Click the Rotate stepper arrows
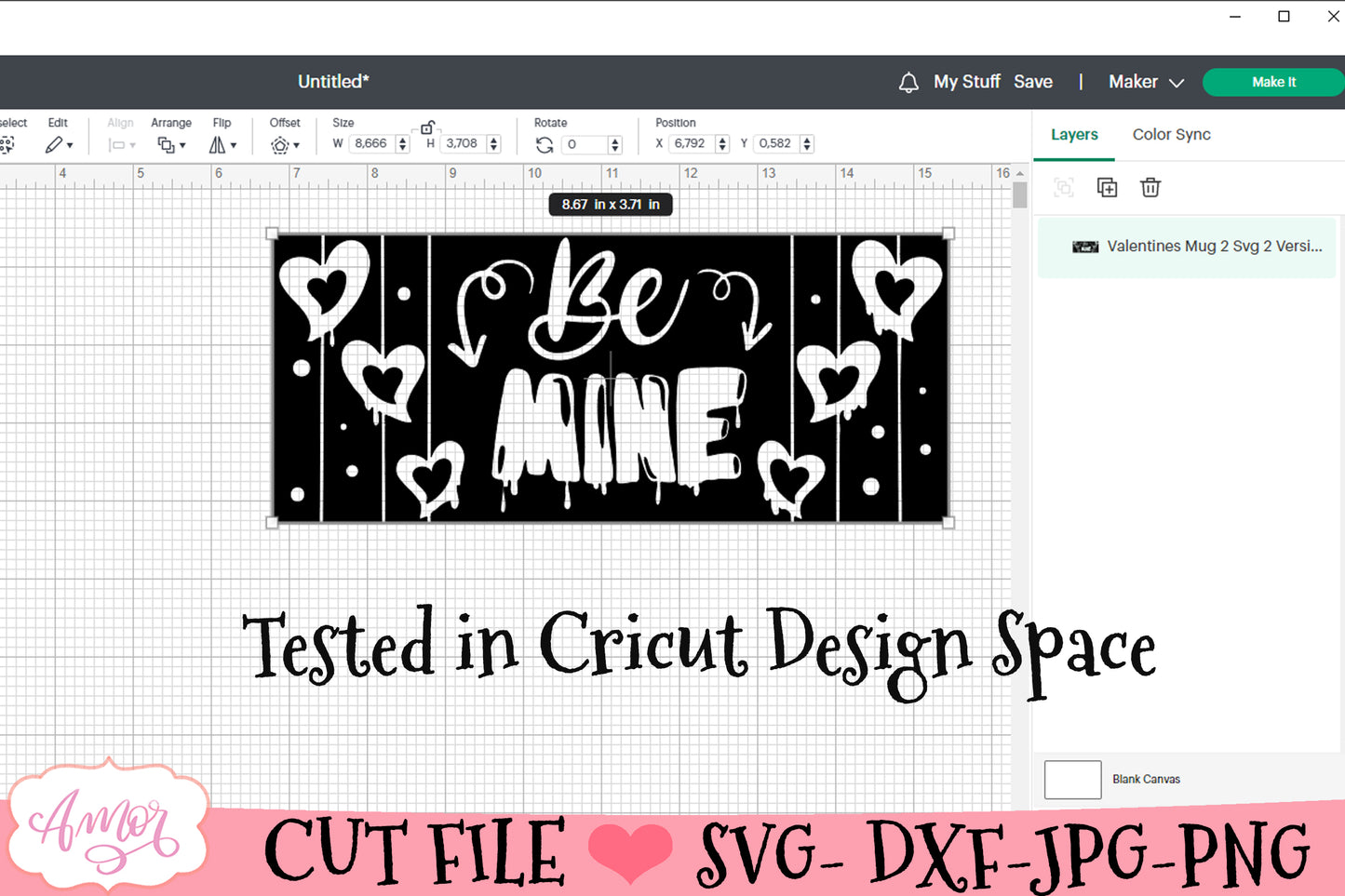Image resolution: width=1345 pixels, height=896 pixels. click(614, 144)
